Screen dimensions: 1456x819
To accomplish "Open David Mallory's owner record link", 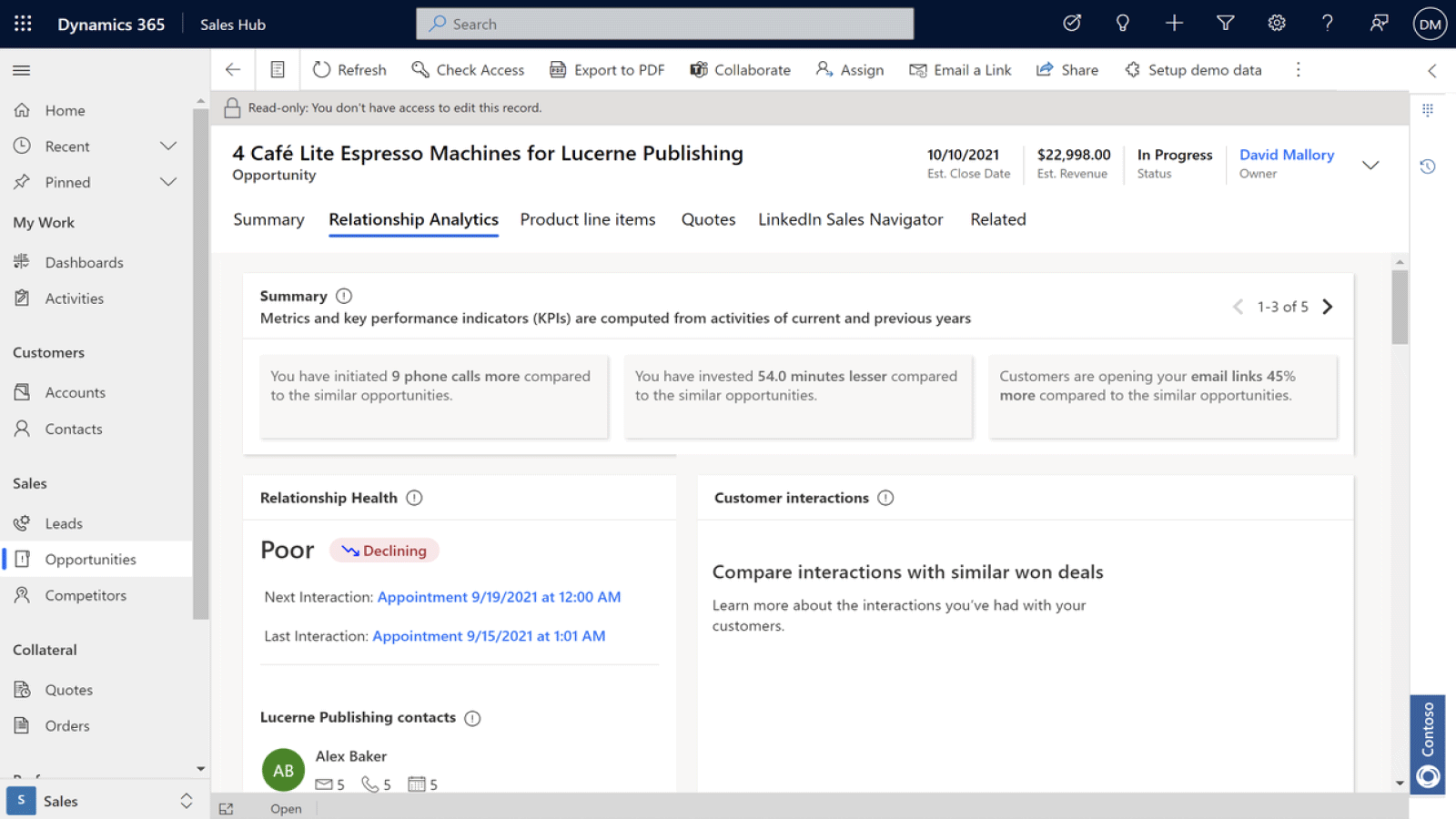I will tap(1286, 155).
